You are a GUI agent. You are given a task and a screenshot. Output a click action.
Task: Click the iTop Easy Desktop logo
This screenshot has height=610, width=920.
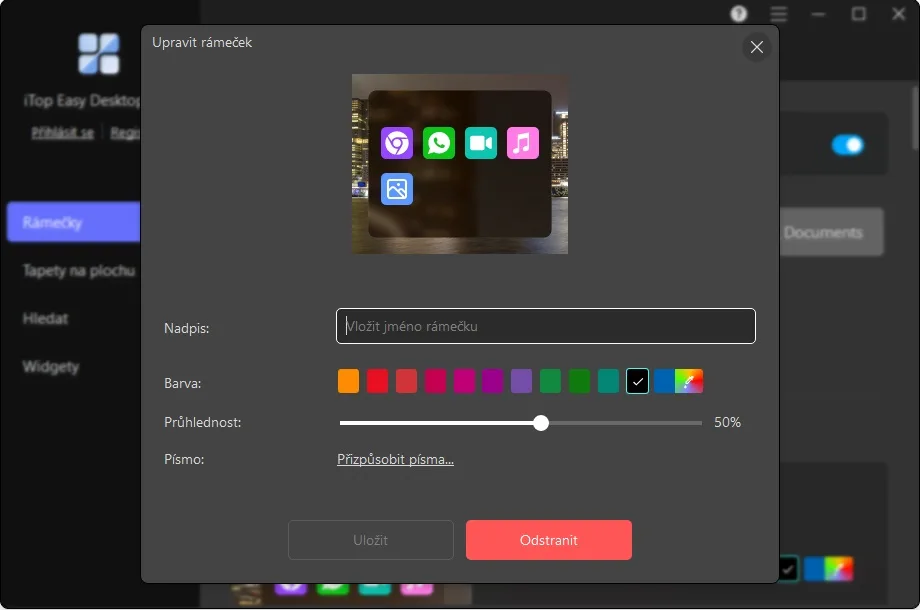tap(98, 53)
